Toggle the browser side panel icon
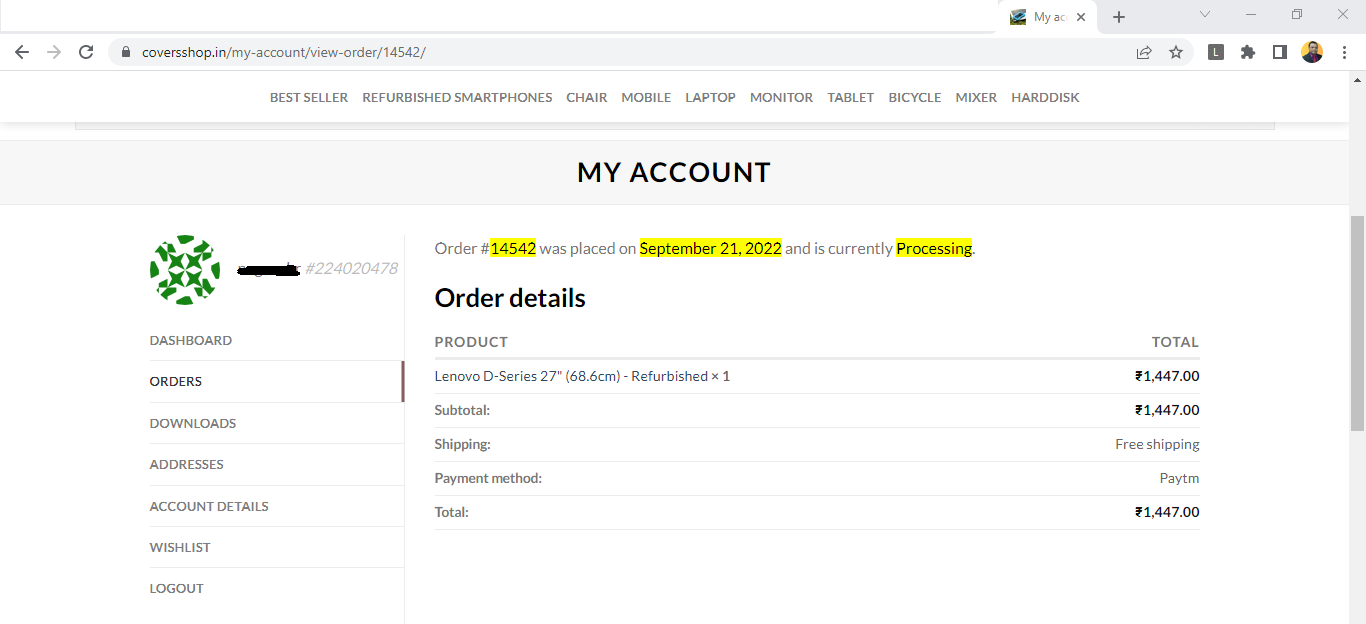The height and width of the screenshot is (624, 1366). (1279, 52)
